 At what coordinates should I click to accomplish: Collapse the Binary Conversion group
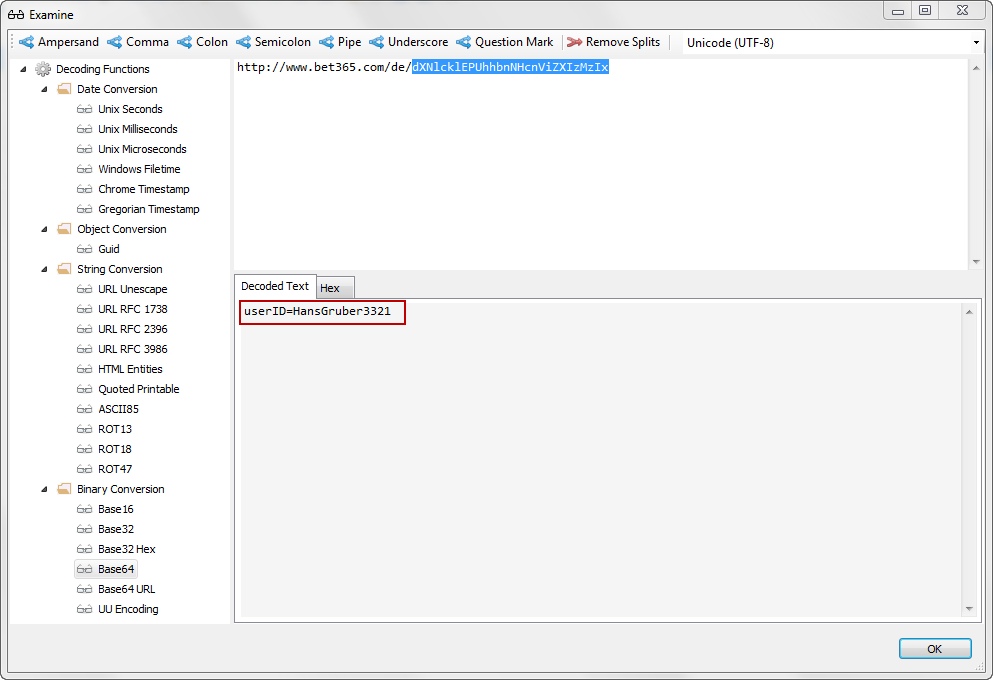click(44, 489)
